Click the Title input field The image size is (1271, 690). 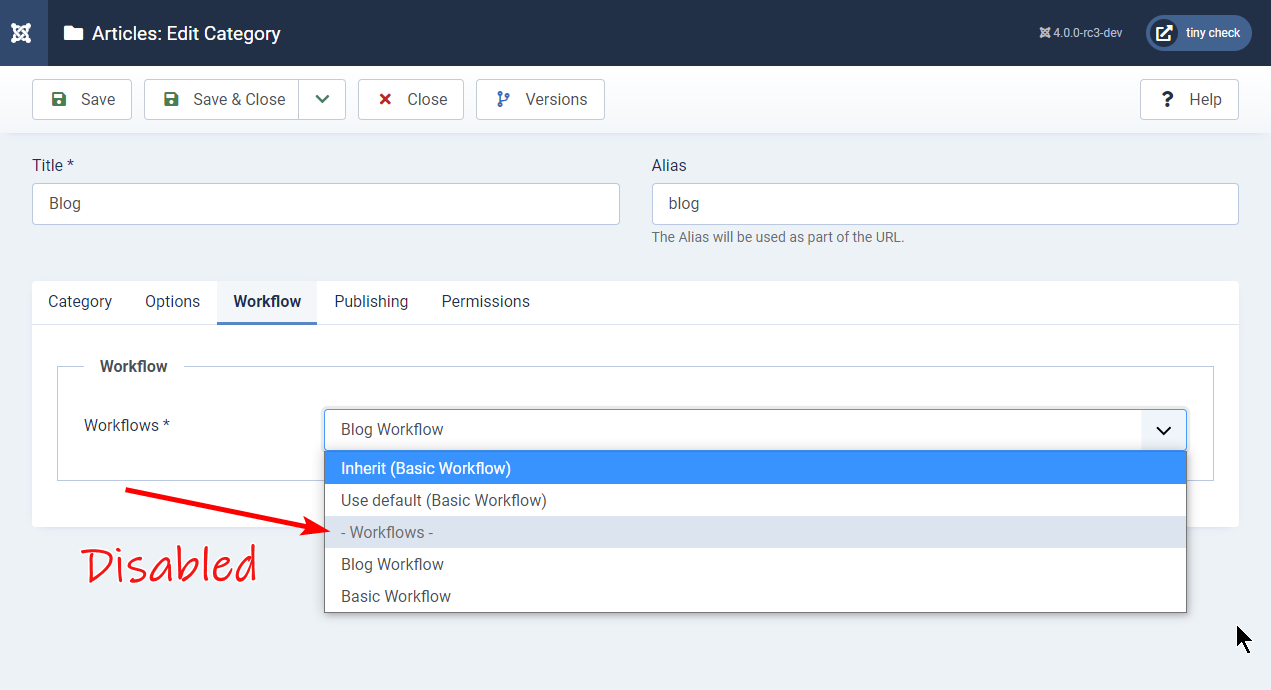pos(326,203)
